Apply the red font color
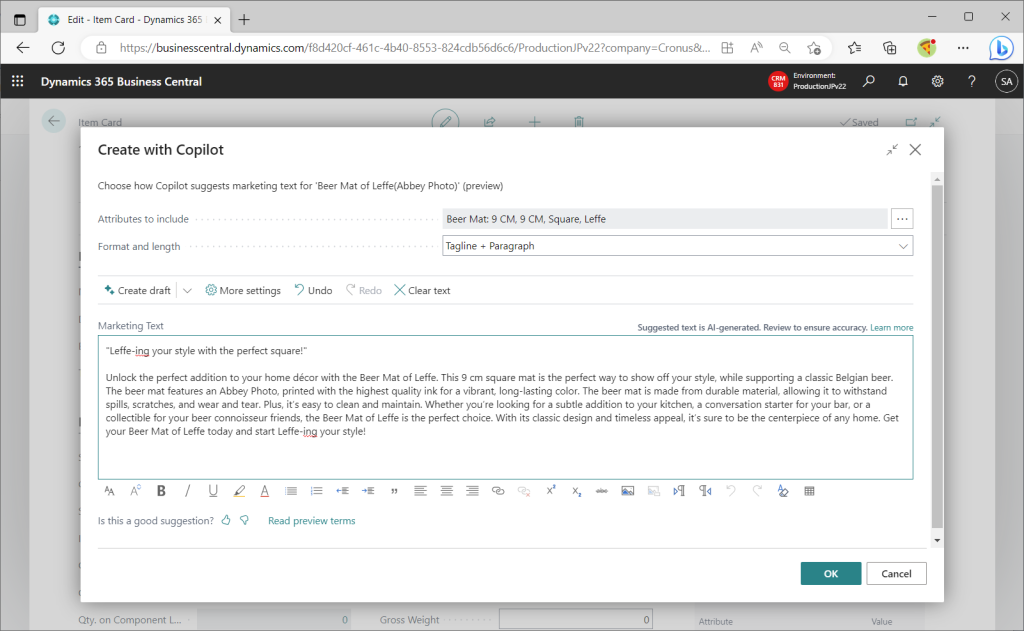Viewport: 1024px width, 631px height. click(x=264, y=491)
